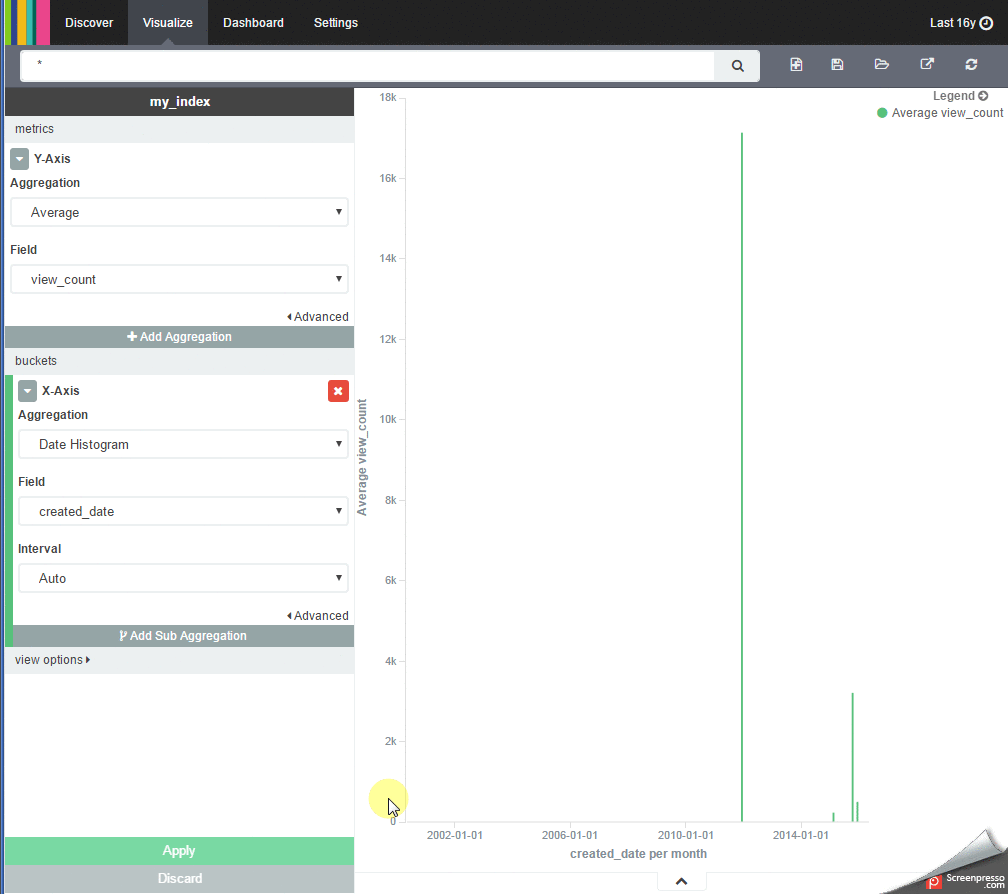Save the current visualization
1008x894 pixels.
837,64
